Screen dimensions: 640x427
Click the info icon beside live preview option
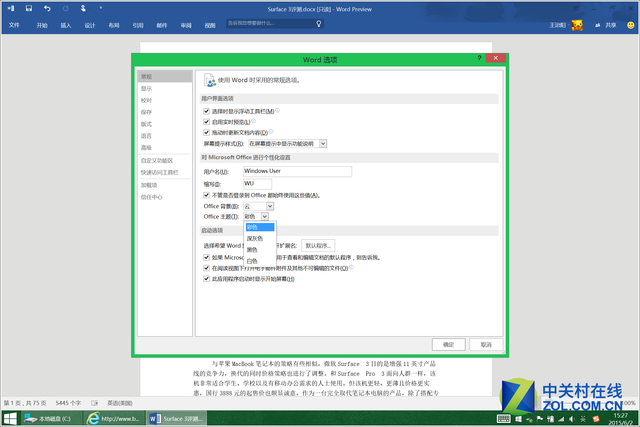coord(253,121)
